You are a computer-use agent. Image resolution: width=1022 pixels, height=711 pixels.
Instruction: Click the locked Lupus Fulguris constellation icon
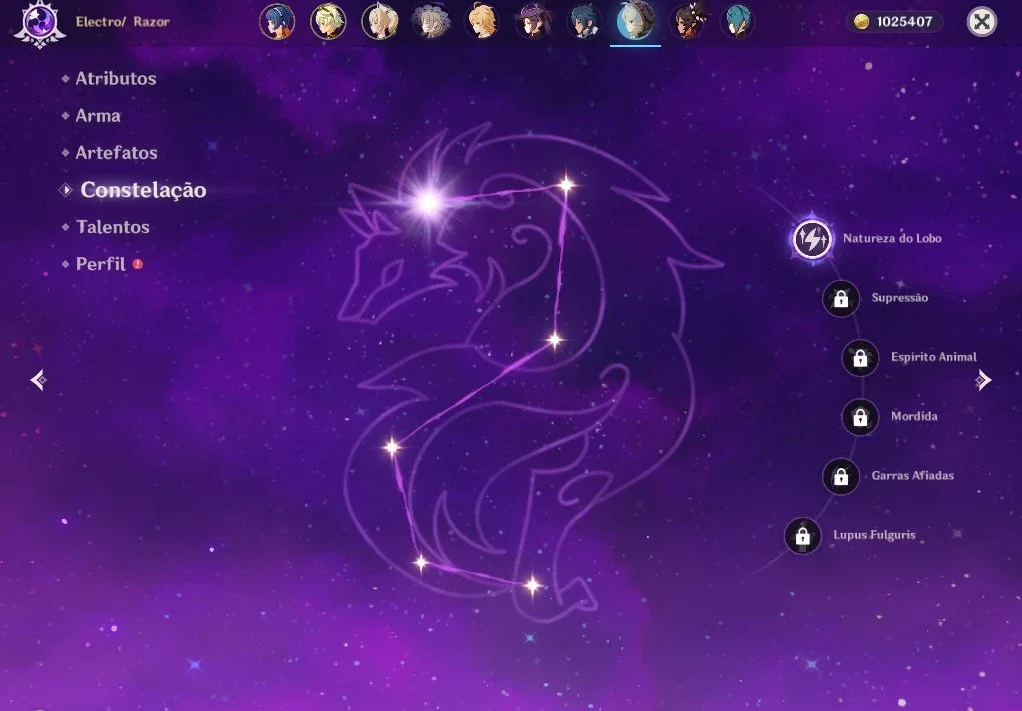click(x=803, y=536)
